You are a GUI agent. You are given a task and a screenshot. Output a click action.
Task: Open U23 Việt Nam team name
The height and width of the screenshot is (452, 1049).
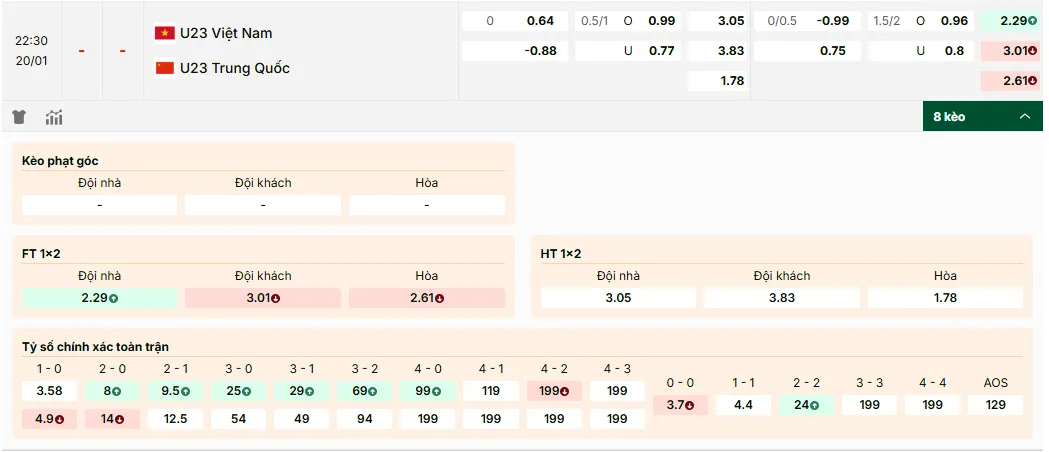click(226, 33)
